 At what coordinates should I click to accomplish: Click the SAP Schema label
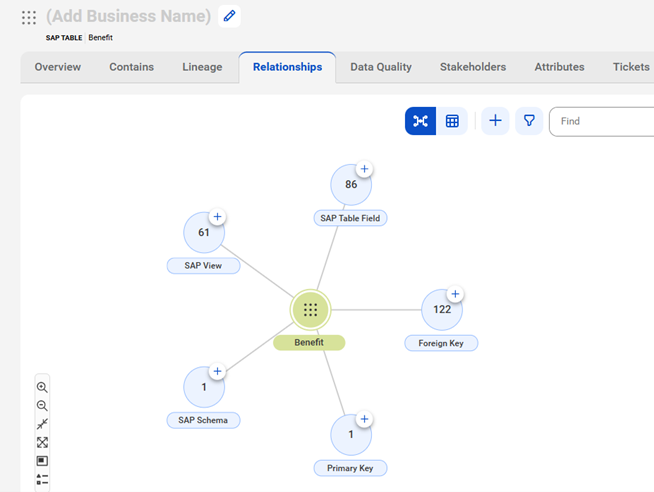[204, 420]
